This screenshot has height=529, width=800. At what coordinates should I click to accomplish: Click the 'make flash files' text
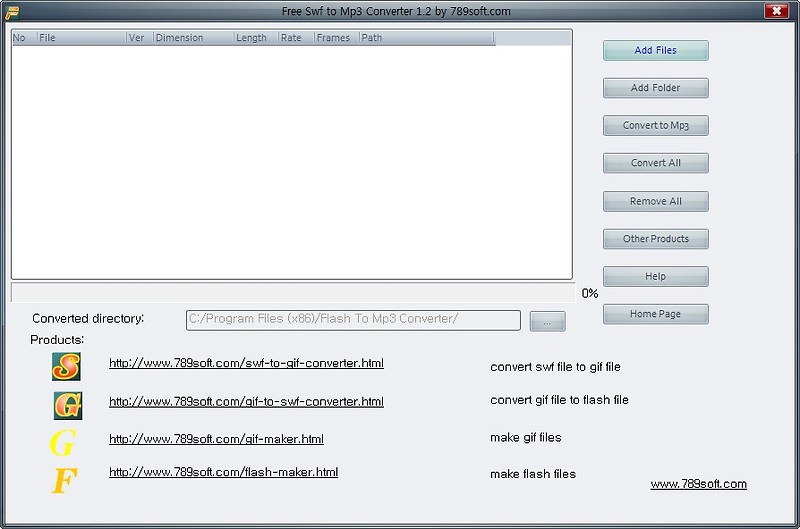click(533, 474)
